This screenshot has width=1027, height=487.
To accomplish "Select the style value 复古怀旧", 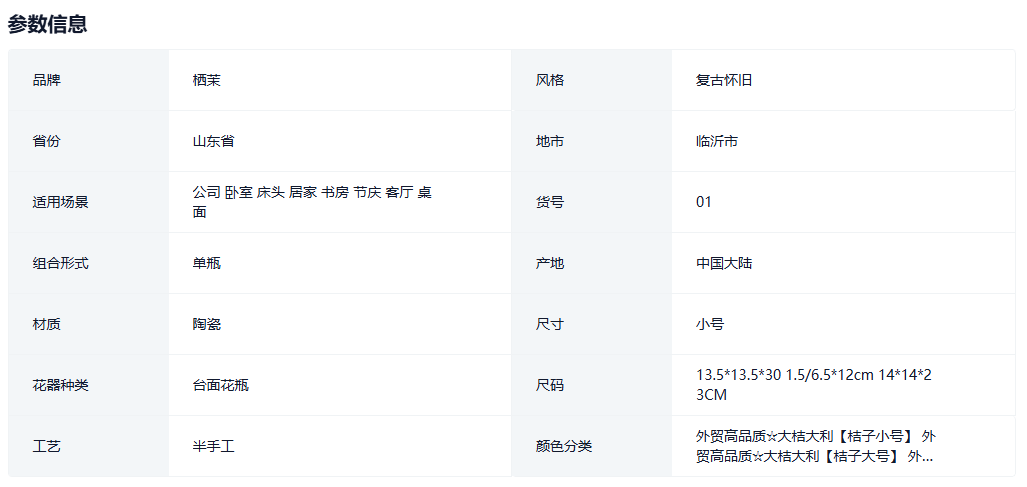I will (724, 80).
